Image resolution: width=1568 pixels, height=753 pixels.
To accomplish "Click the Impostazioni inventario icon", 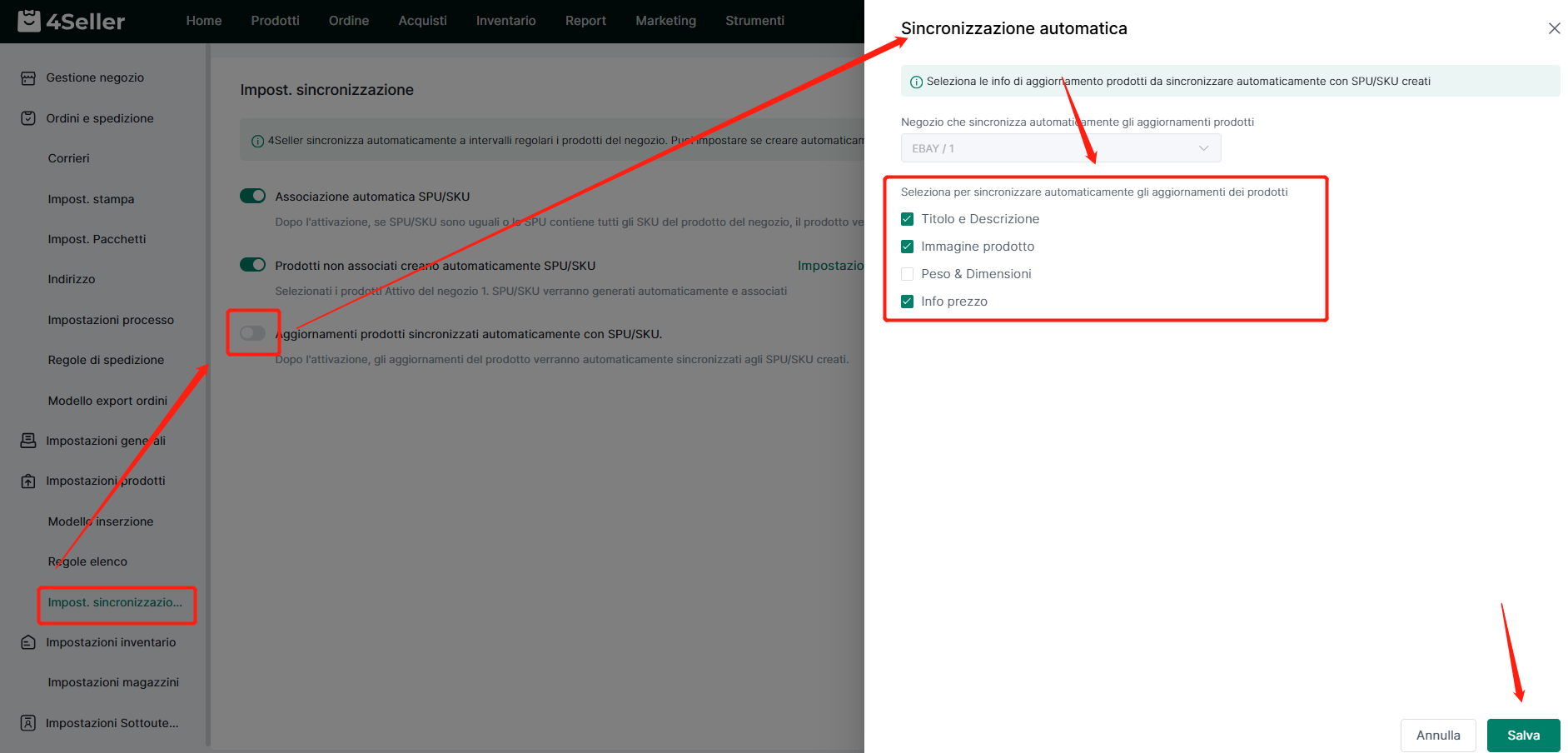I will [x=28, y=642].
